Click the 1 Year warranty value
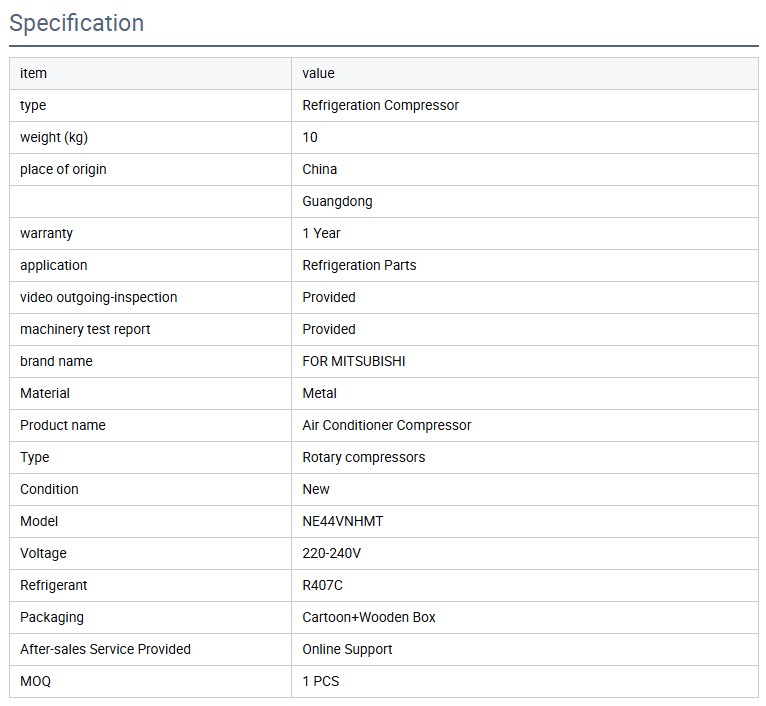The image size is (766, 706). (x=321, y=233)
